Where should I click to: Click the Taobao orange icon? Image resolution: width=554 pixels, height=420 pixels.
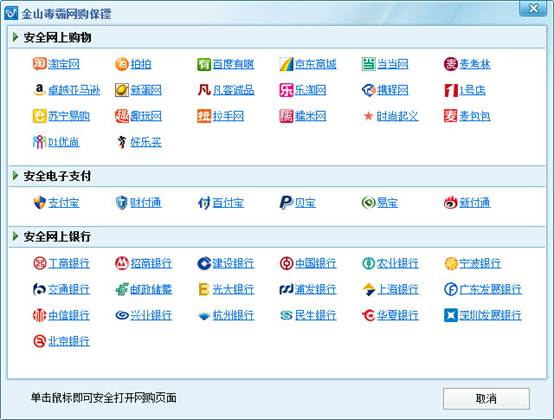pos(39,64)
